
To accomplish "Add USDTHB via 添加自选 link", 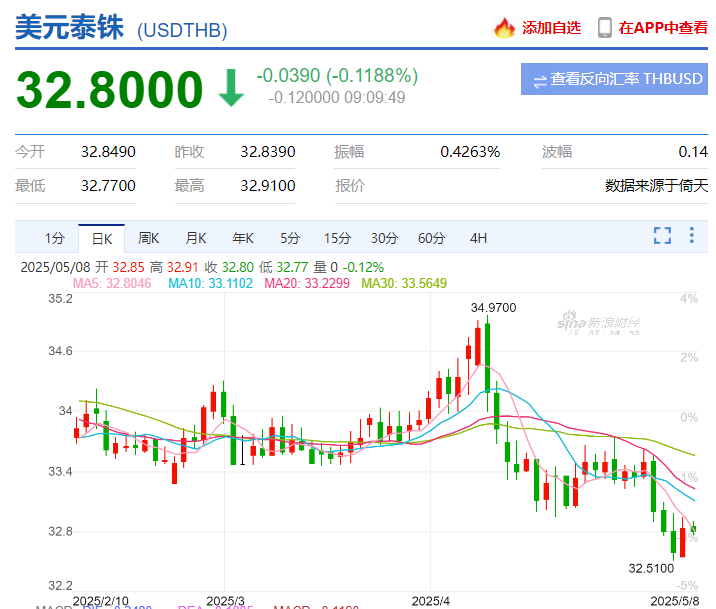I will 551,28.
